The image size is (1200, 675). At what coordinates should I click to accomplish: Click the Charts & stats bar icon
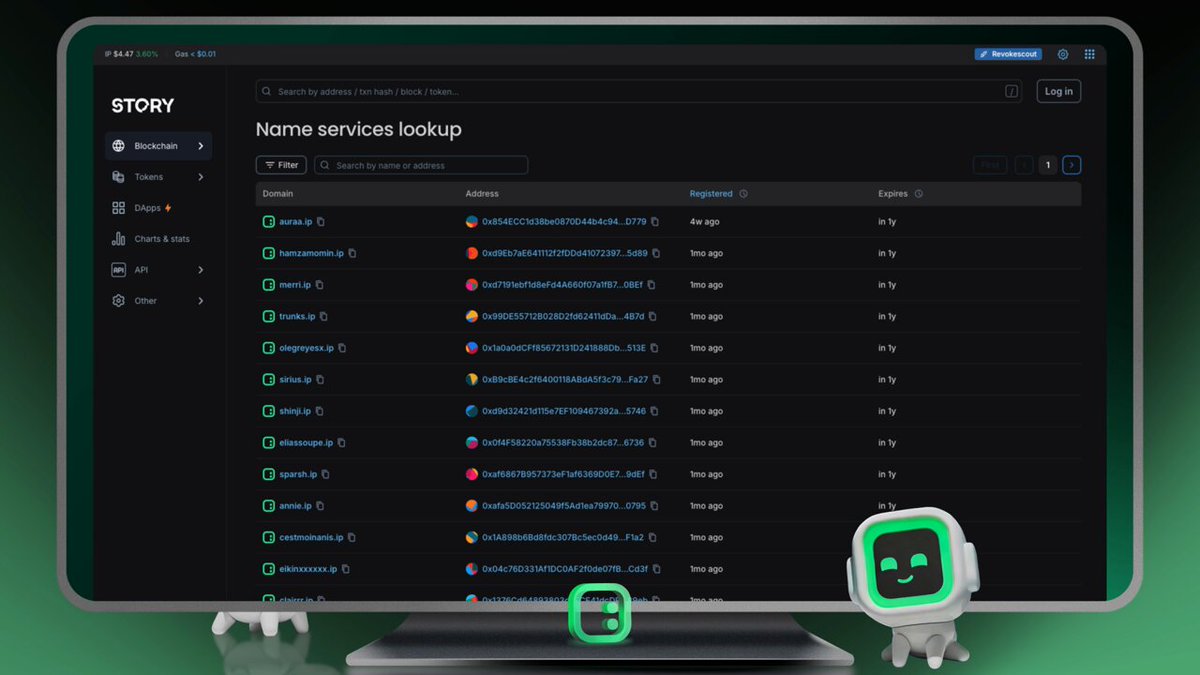[x=118, y=239]
